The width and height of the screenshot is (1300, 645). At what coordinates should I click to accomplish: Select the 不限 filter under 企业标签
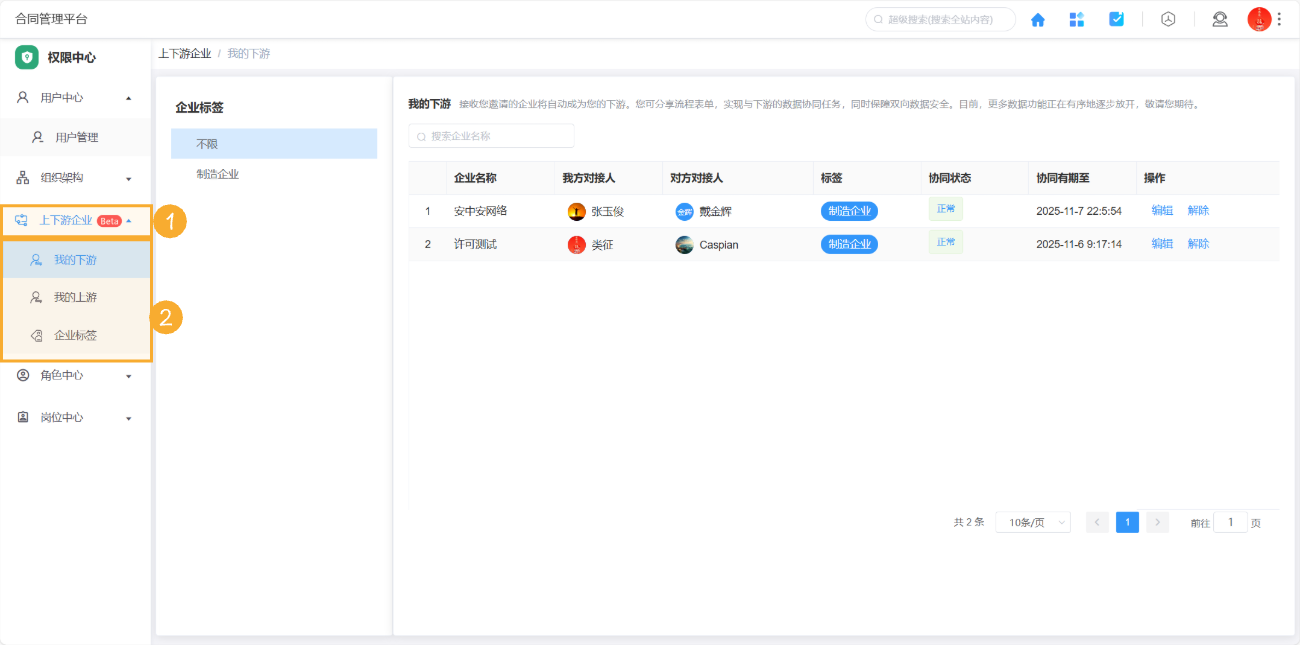[207, 143]
